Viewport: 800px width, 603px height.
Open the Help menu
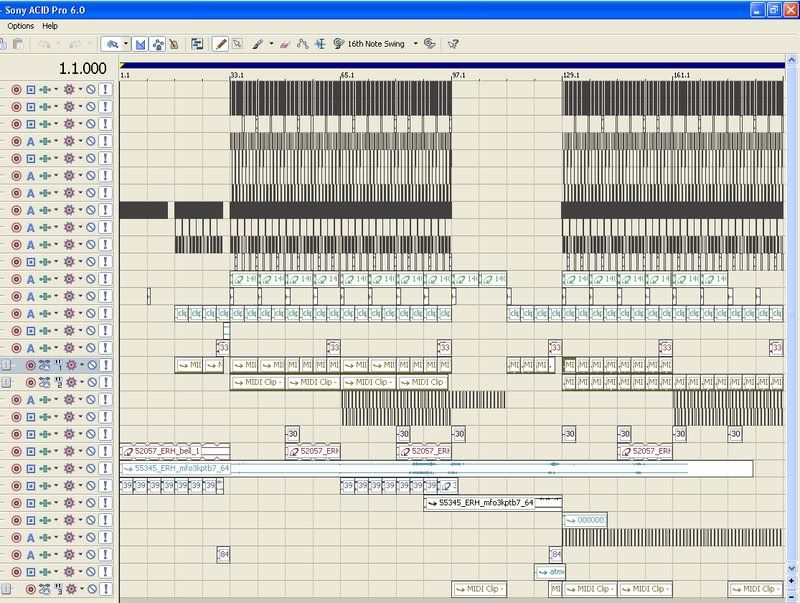coord(50,26)
